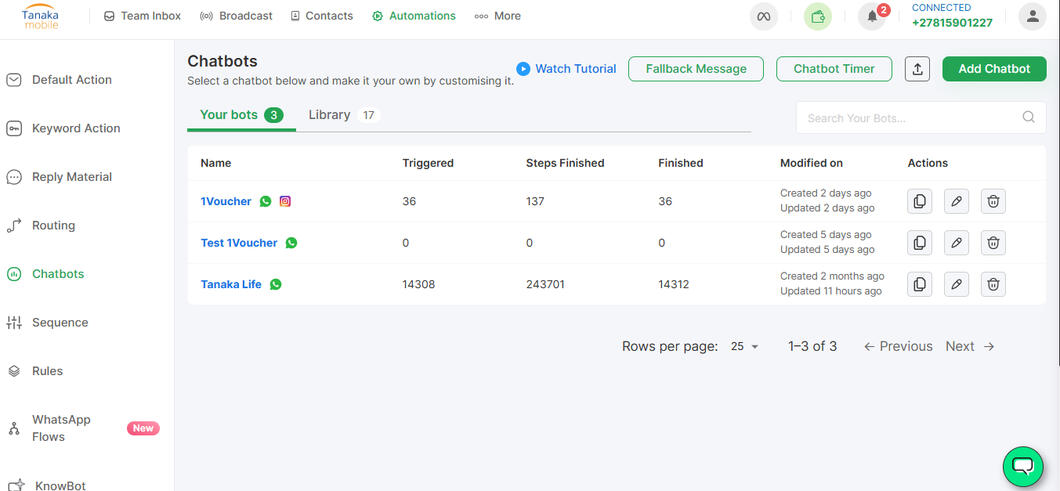Viewport: 1060px width, 491px height.
Task: Open Rows per page dropdown
Action: click(x=745, y=346)
